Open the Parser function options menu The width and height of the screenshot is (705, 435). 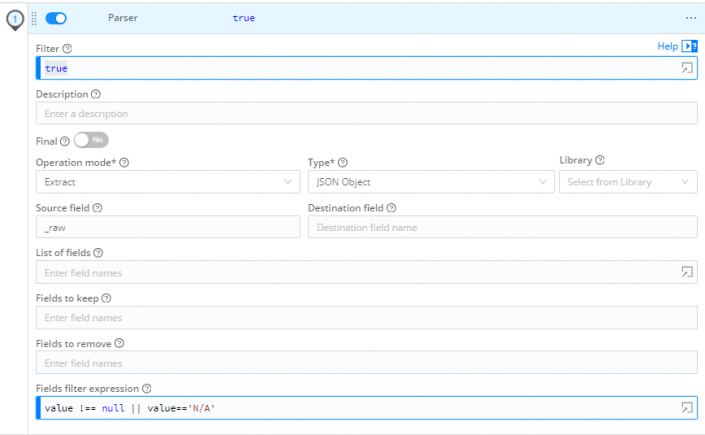[x=690, y=18]
